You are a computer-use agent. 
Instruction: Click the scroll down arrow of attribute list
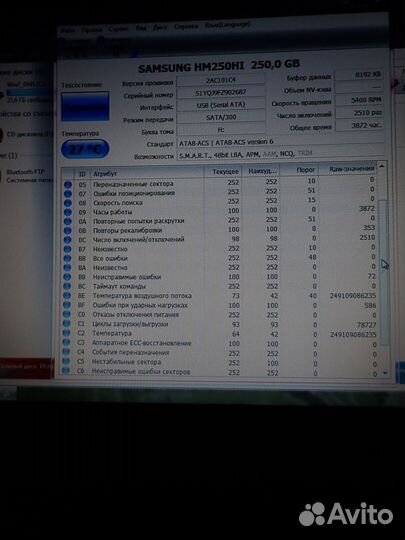(x=385, y=373)
